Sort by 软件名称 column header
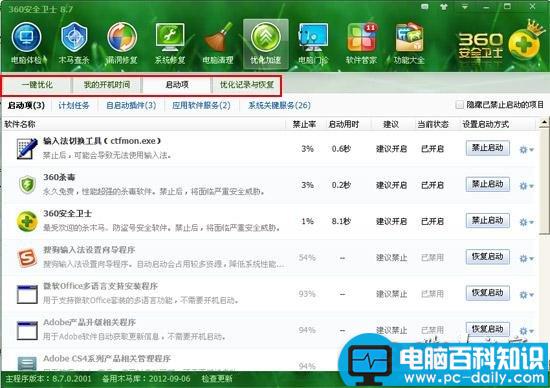This screenshot has width=550, height=388. click(x=20, y=125)
